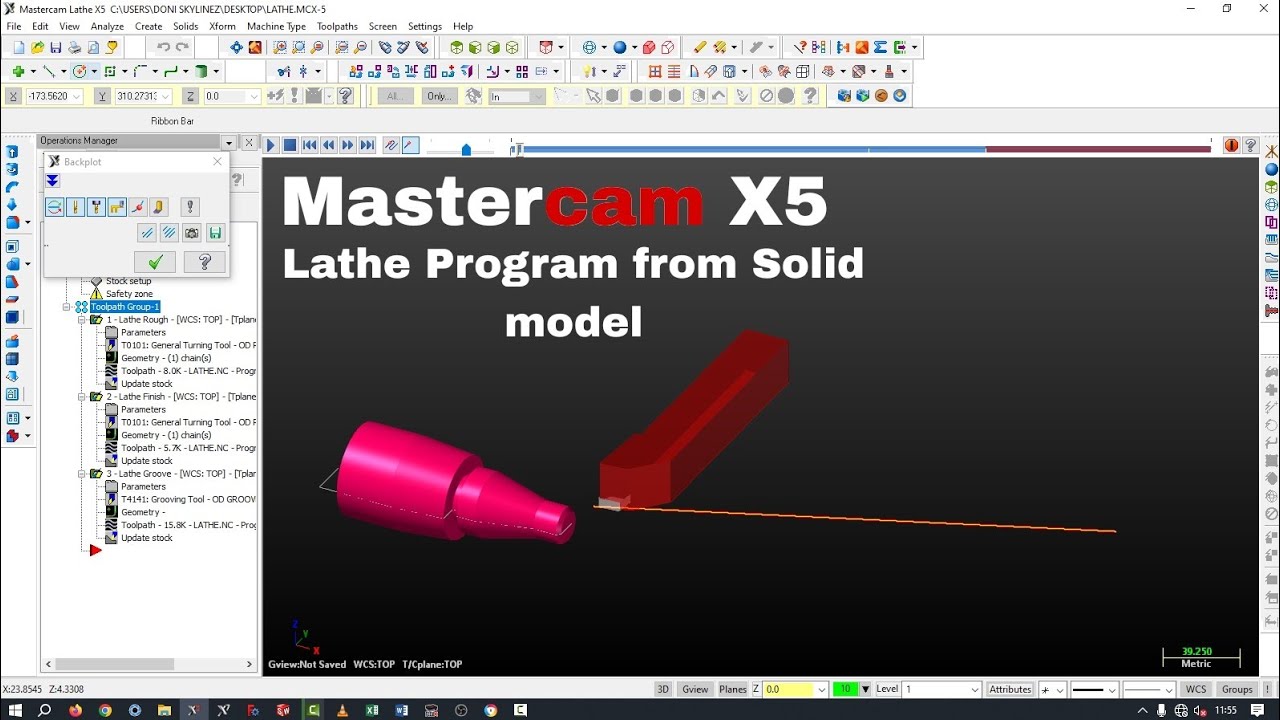Screen dimensions: 1280x720
Task: Click the blue up arrow in left toolbar
Action: pos(13,152)
